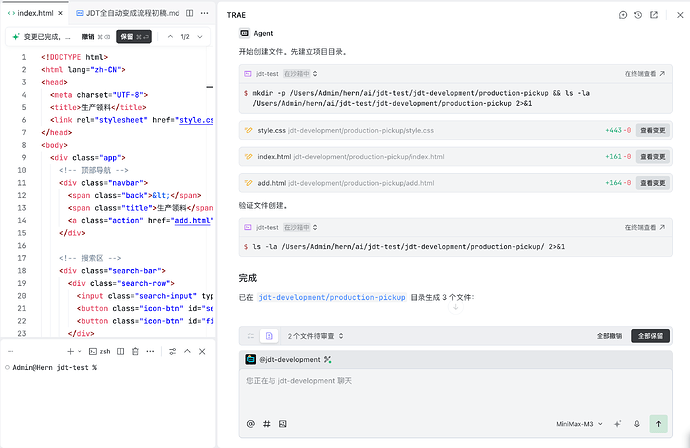Screen dimensions: 690x448
Task: Go to previous change with up chevron
Action: (x=170, y=37)
